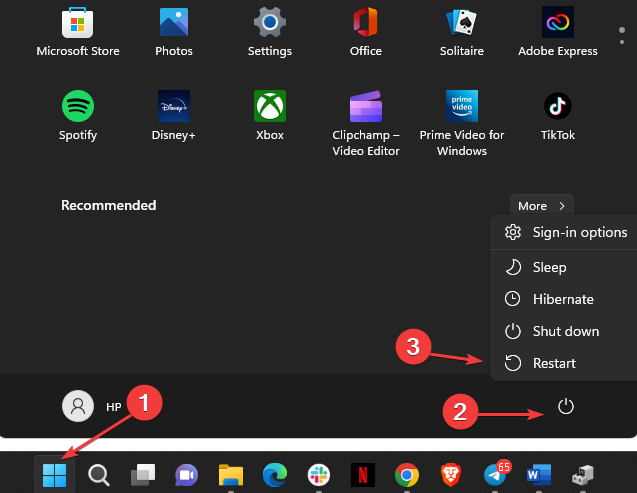Click the pinned apps page dots

tap(622, 36)
